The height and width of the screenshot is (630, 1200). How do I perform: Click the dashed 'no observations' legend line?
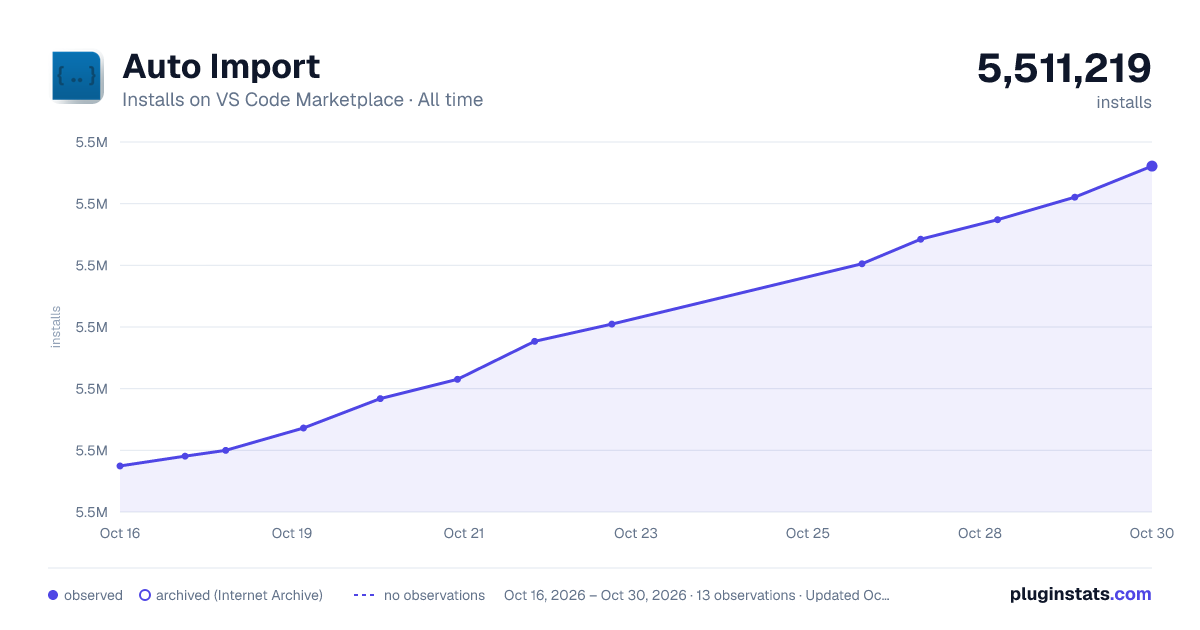364,595
